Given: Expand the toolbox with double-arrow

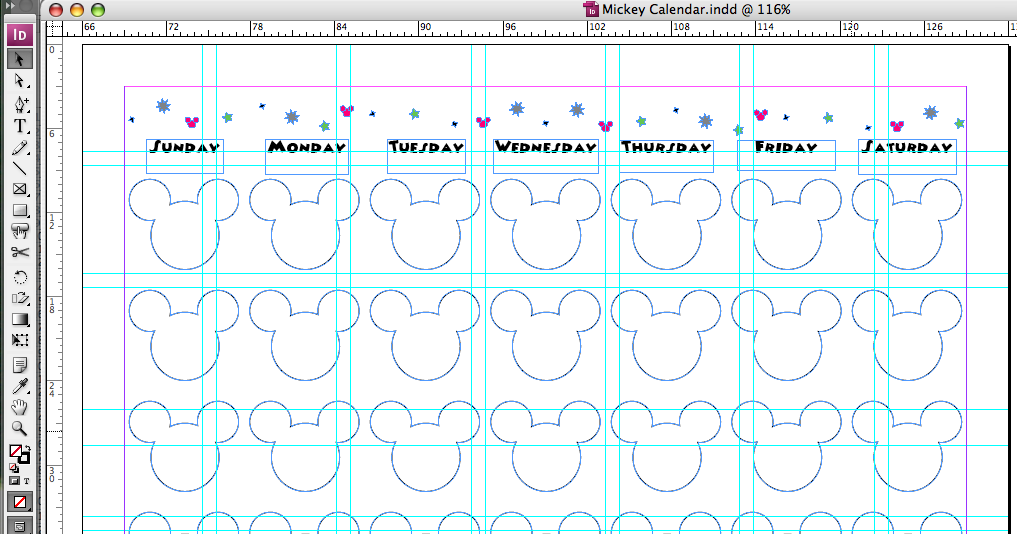Looking at the screenshot, I should click(9, 6).
